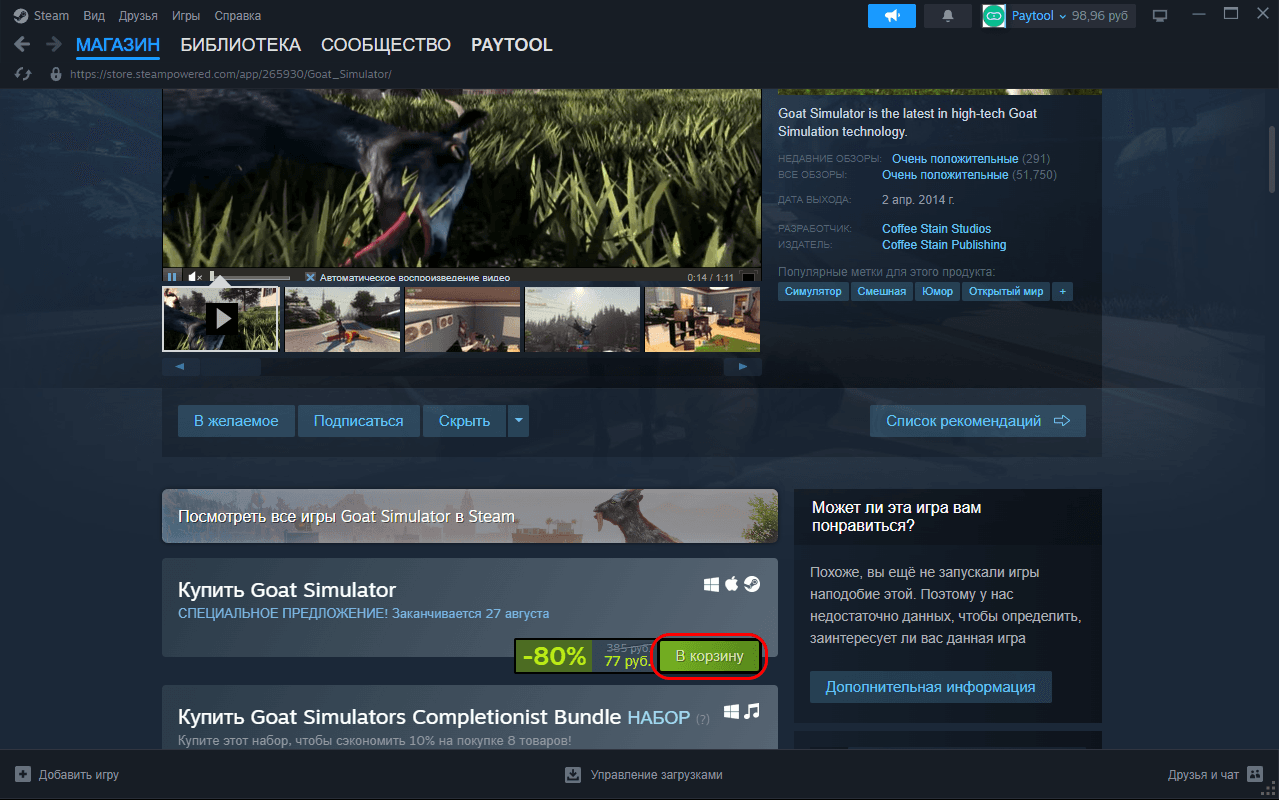The height and width of the screenshot is (800, 1279).
Task: Switch video to fullscreen
Action: [748, 277]
